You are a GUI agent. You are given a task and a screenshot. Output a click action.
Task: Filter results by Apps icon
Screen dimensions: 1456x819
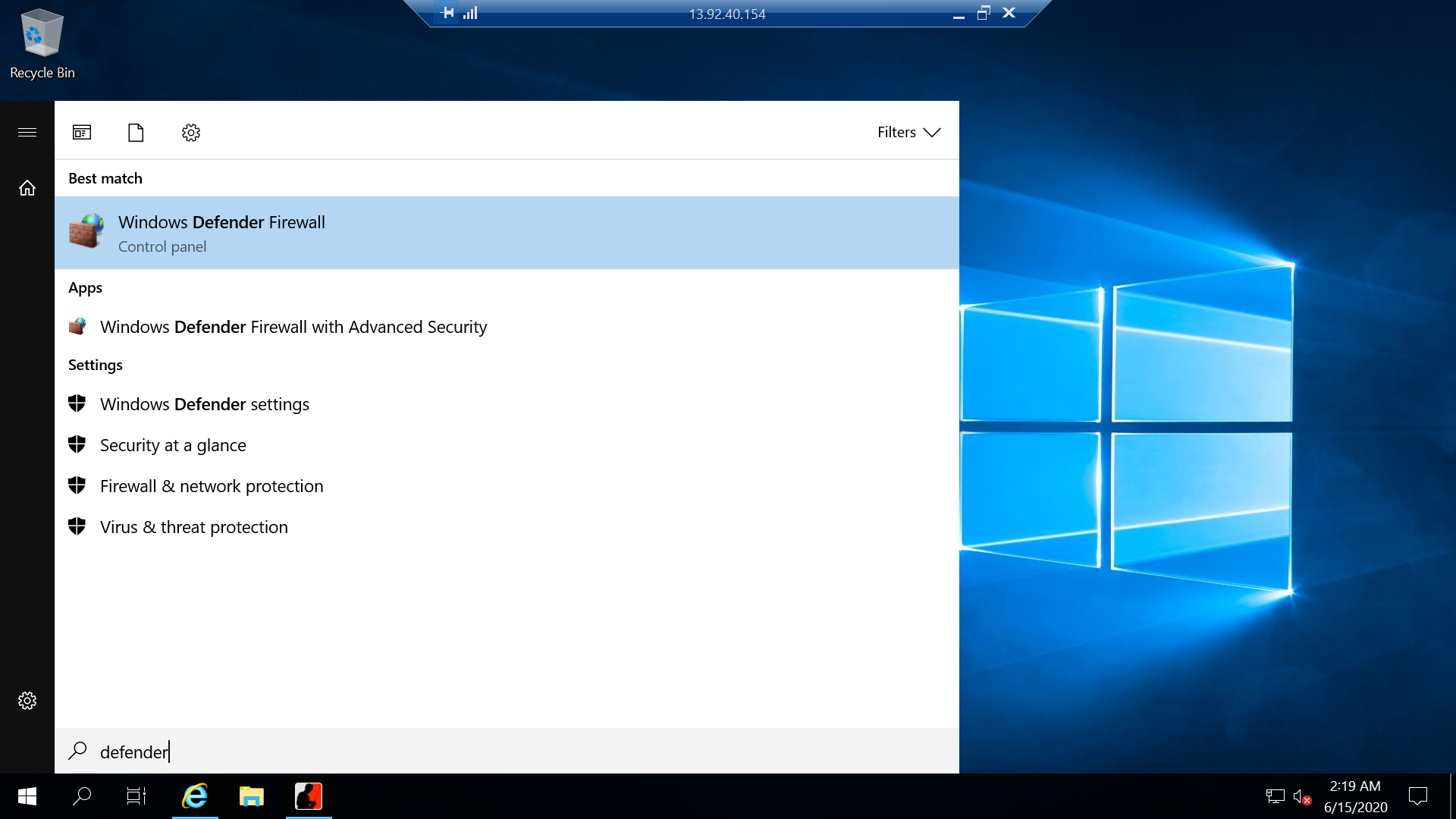click(x=82, y=133)
